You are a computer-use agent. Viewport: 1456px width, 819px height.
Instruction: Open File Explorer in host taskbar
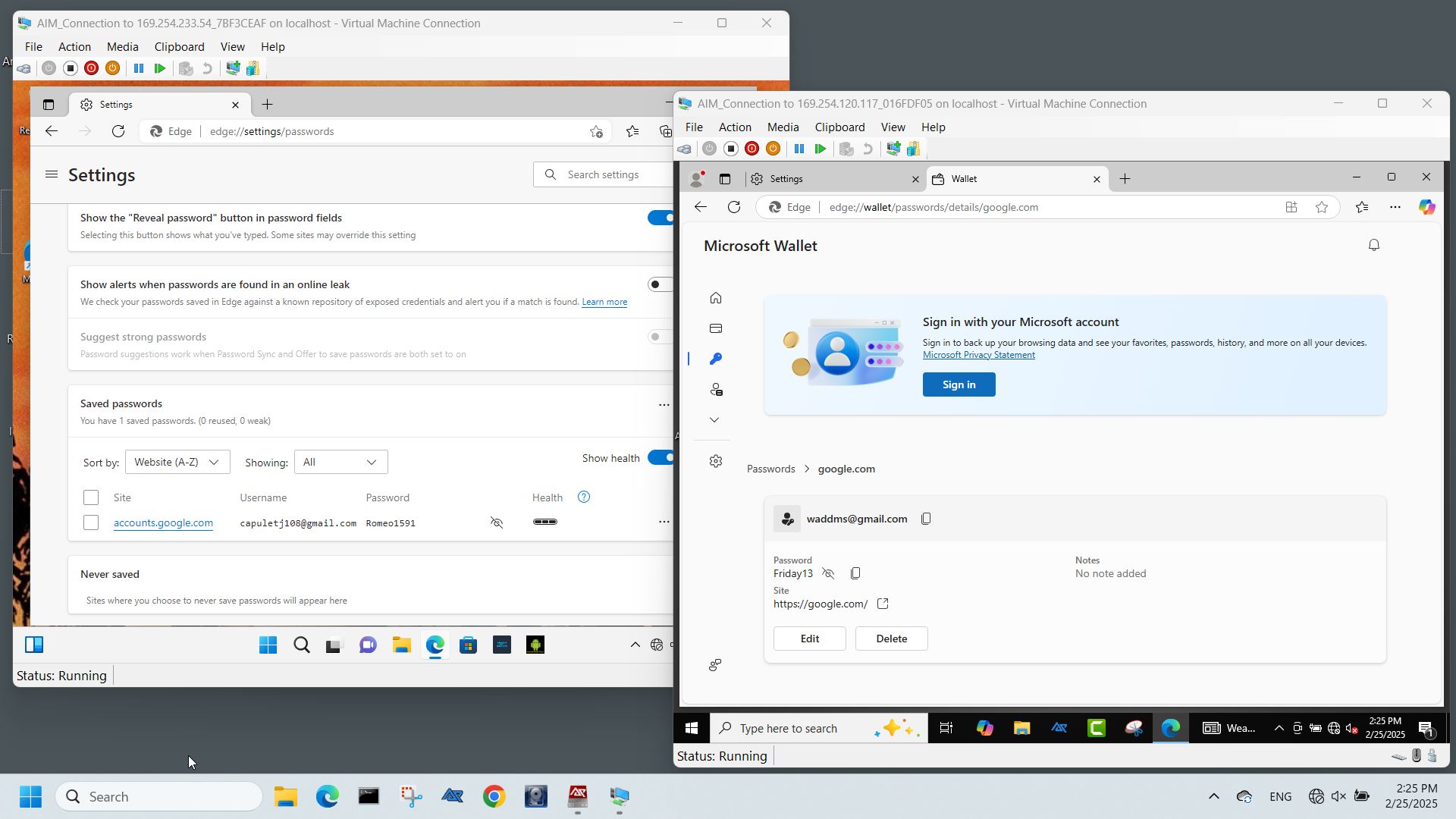coord(285,796)
